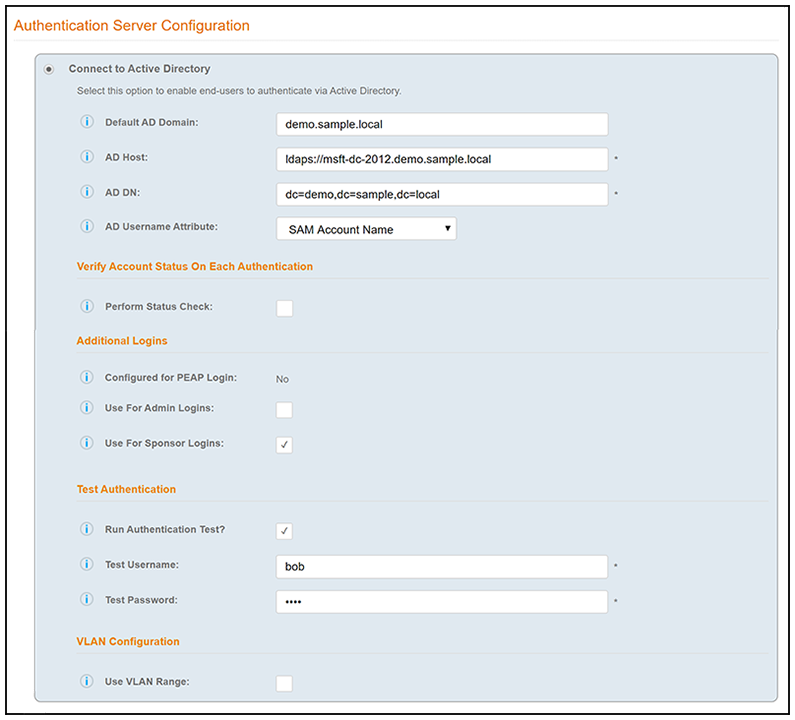Uncheck Use For Sponsor Logins checkbox

click(x=284, y=445)
